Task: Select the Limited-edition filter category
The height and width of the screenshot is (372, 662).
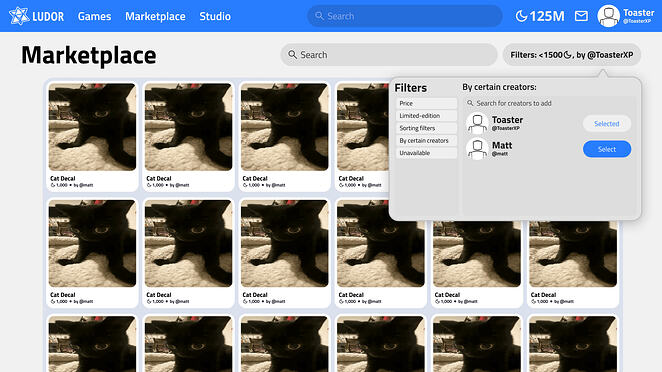Action: point(426,116)
